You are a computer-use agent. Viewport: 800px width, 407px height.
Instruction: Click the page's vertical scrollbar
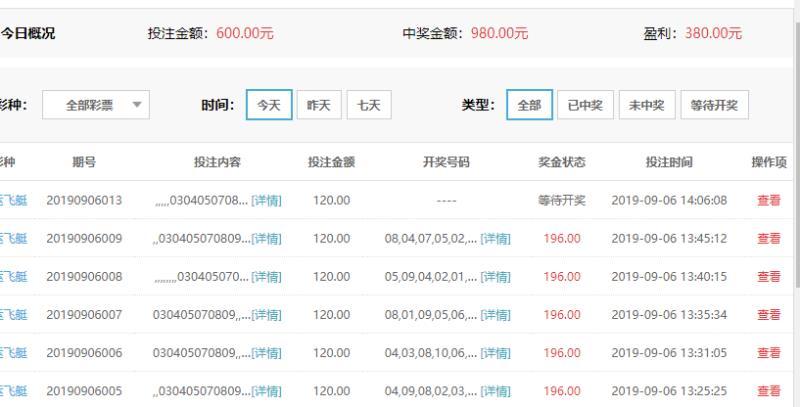click(x=797, y=153)
